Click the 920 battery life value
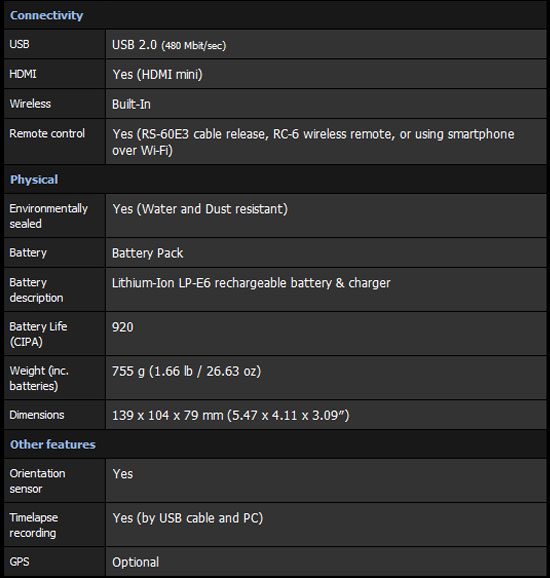The image size is (550, 578). coord(123,327)
